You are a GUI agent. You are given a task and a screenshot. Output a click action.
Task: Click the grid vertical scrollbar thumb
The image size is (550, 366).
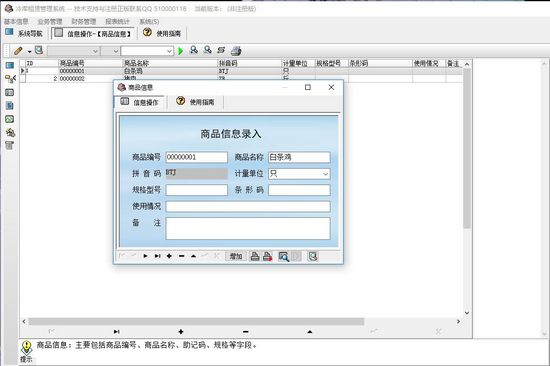[x=467, y=148]
